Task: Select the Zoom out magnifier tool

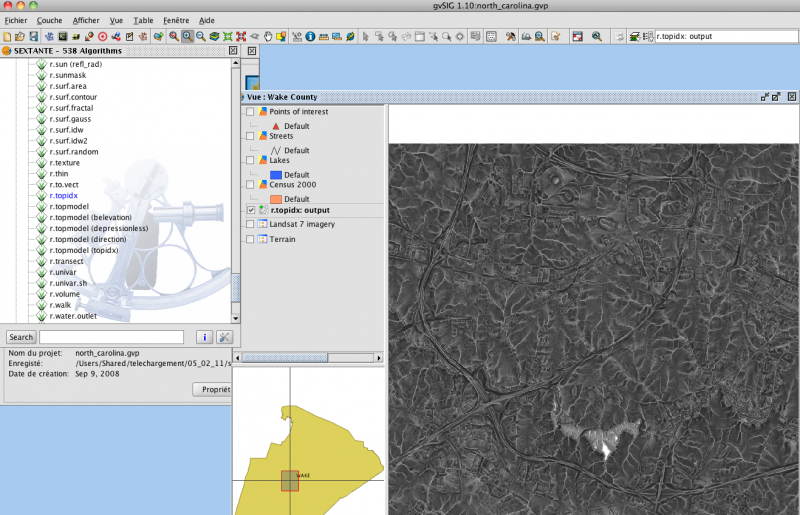Action: coord(201,37)
